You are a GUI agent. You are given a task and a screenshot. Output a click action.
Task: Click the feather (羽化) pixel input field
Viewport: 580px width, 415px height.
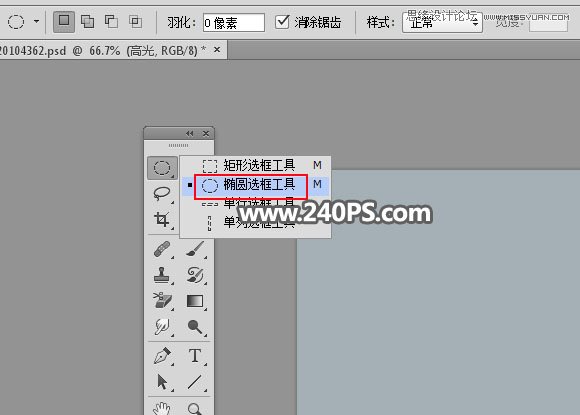coord(234,23)
